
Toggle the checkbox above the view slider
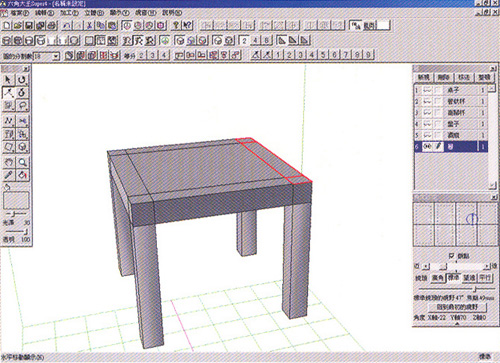(451, 256)
